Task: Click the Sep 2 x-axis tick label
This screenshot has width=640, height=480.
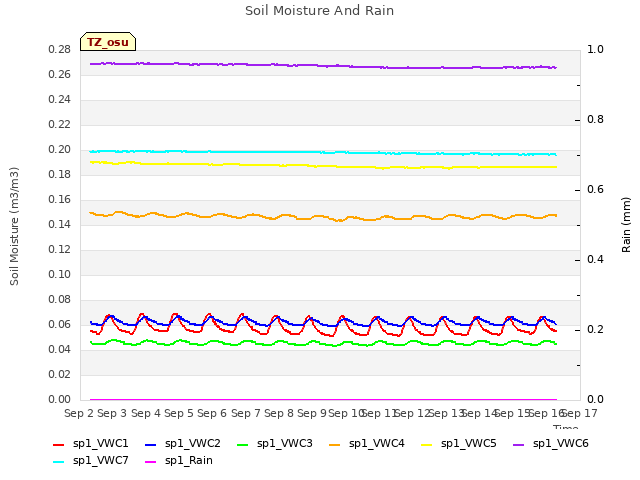Action: coord(79,413)
